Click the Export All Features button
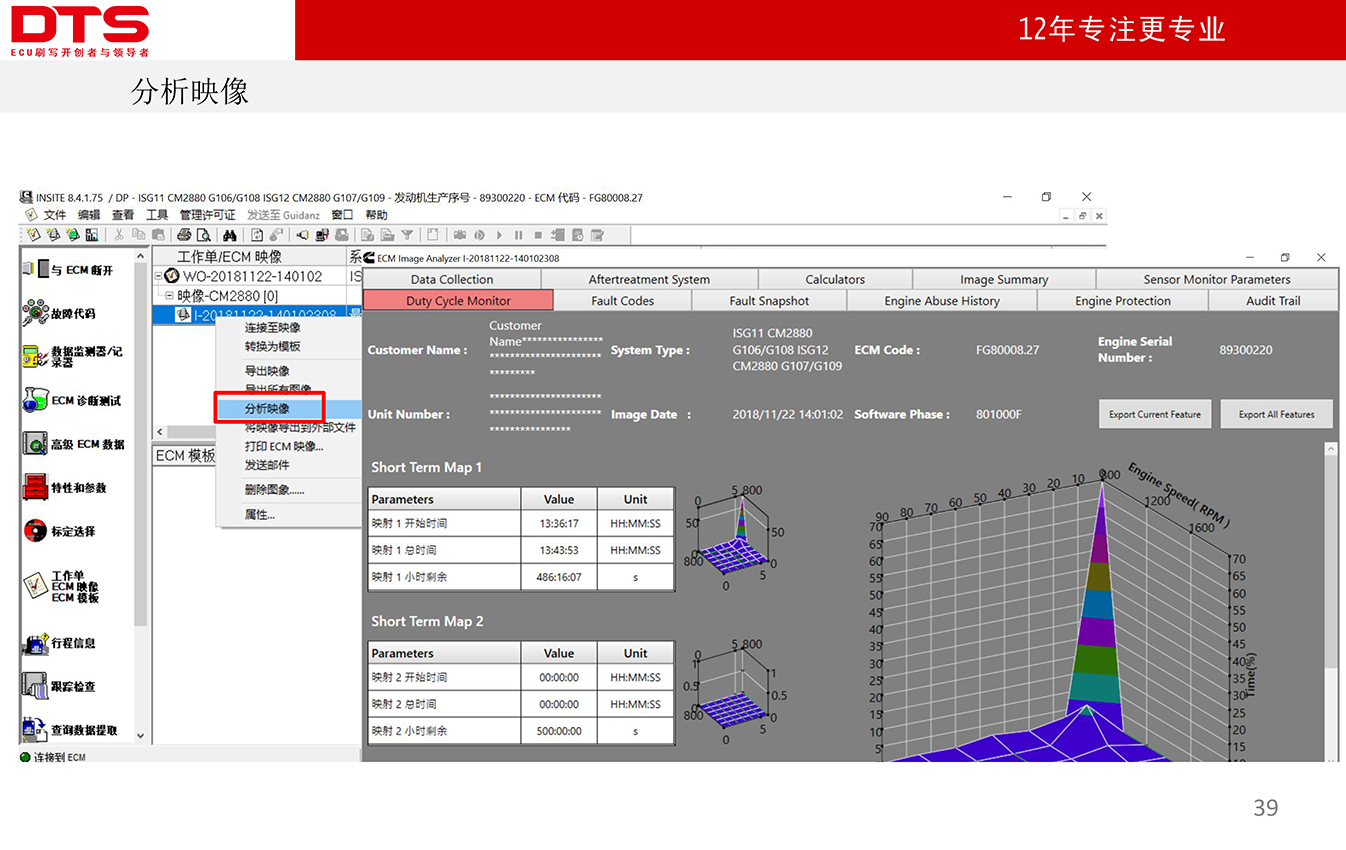Image resolution: width=1346 pixels, height=850 pixels. click(1277, 414)
